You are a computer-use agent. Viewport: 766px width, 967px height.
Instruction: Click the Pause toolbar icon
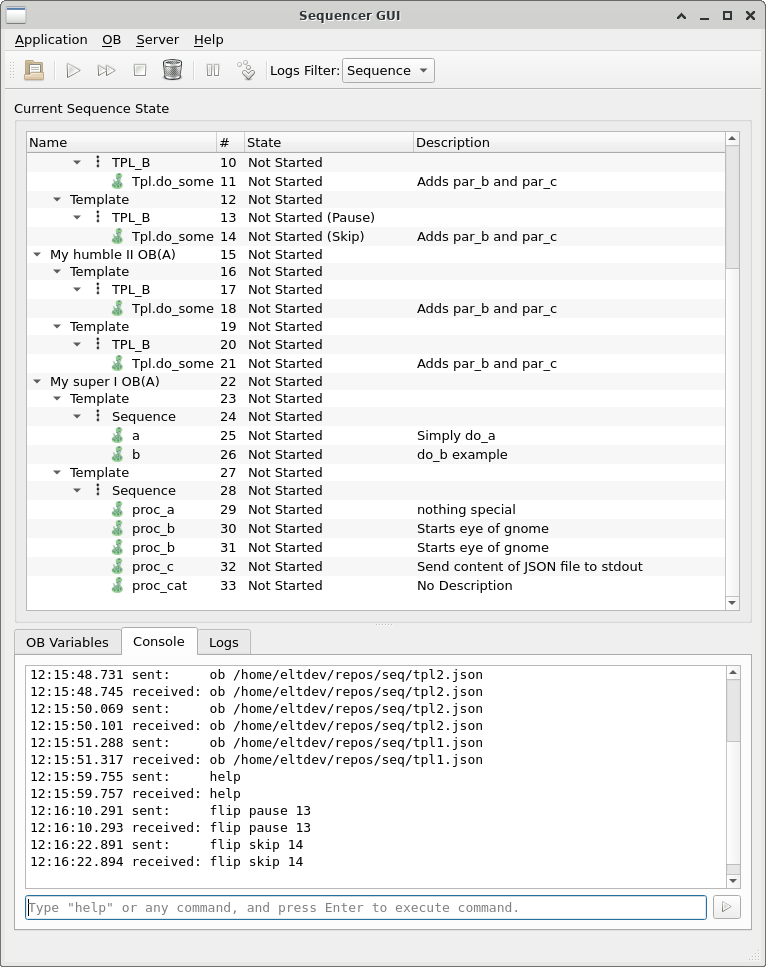(x=213, y=70)
